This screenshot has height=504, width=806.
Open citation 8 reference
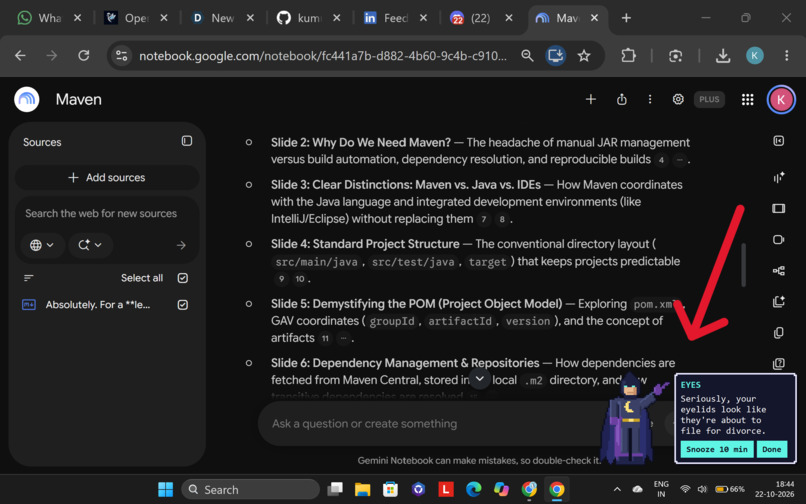pos(502,220)
